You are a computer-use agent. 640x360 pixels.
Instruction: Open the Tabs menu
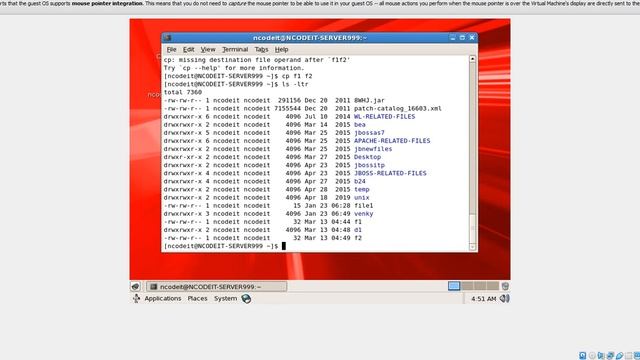261,49
